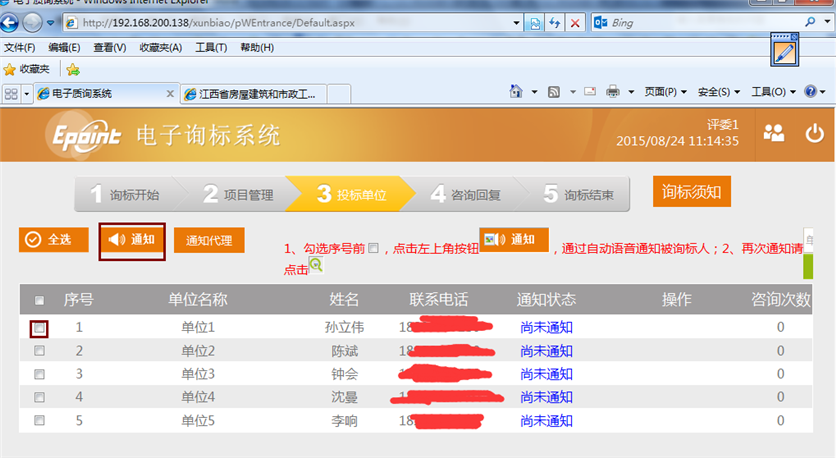Close the 电子质询系统 tab
The height and width of the screenshot is (458, 836).
click(170, 94)
